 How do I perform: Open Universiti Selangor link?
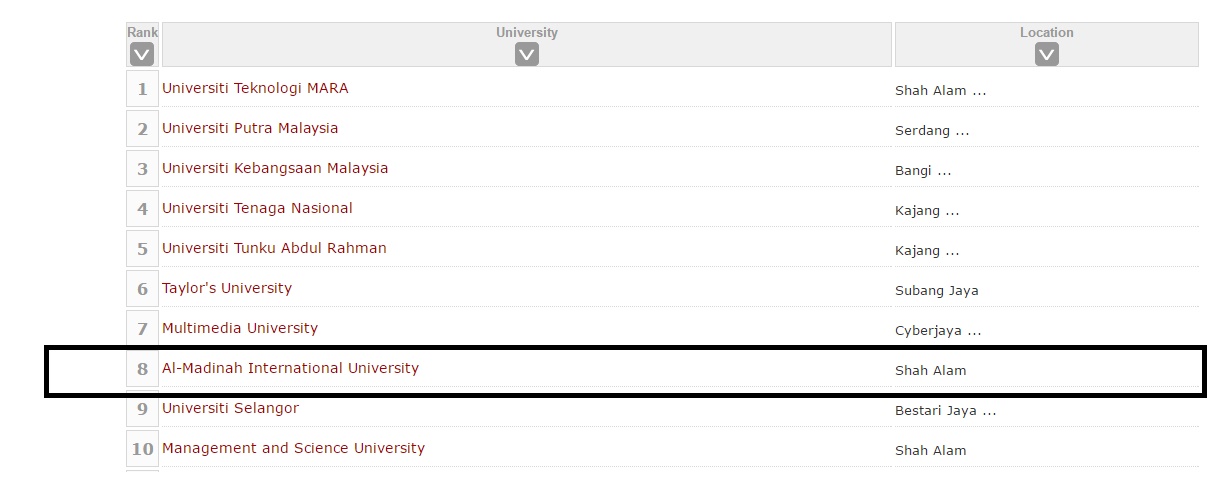[x=230, y=408]
